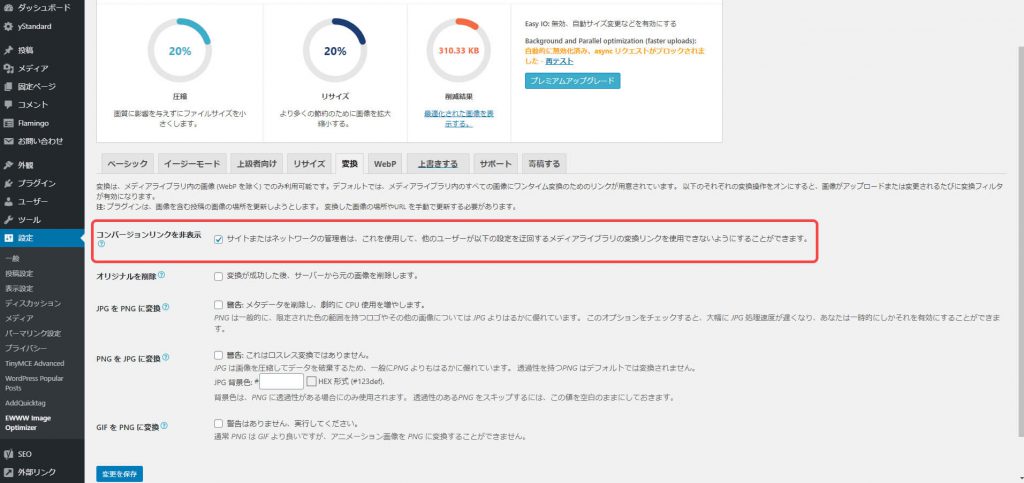Click the JPG 背景色 input field
The width and height of the screenshot is (1024, 483).
[281, 381]
